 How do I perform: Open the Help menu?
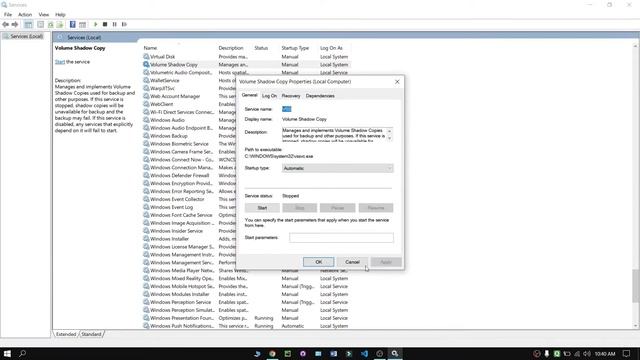[x=60, y=15]
